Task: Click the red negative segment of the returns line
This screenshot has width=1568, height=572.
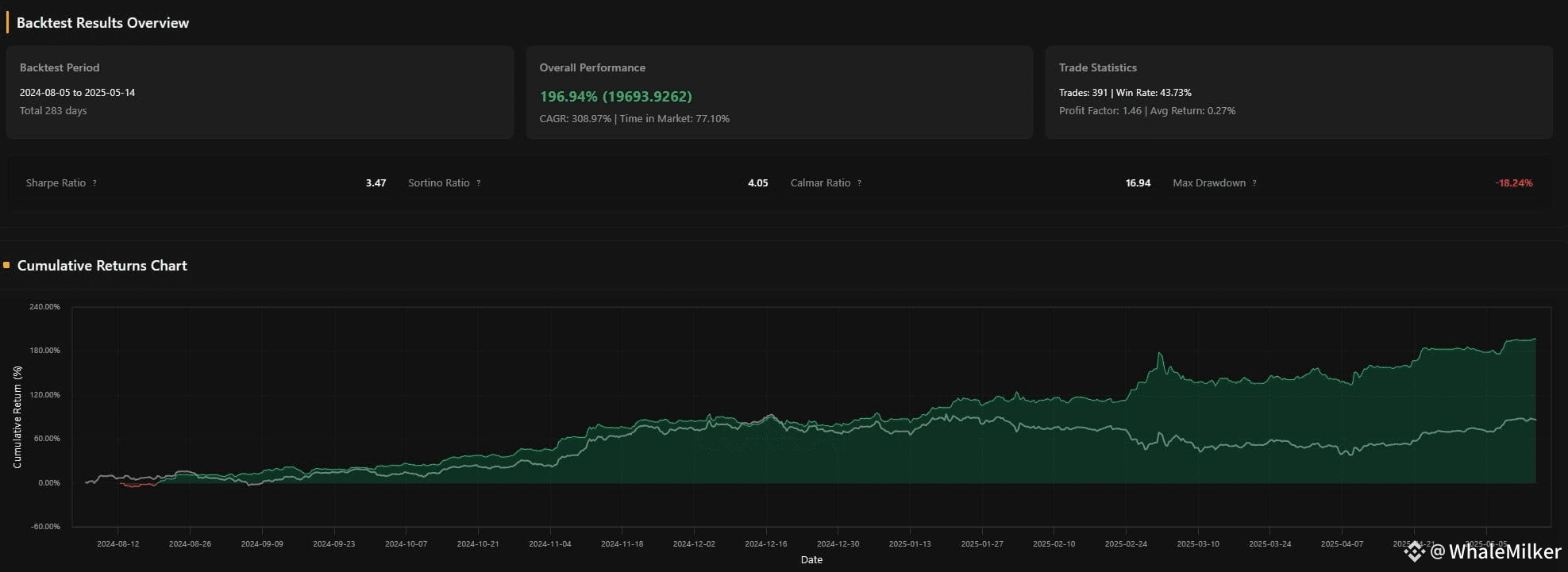Action: (133, 486)
